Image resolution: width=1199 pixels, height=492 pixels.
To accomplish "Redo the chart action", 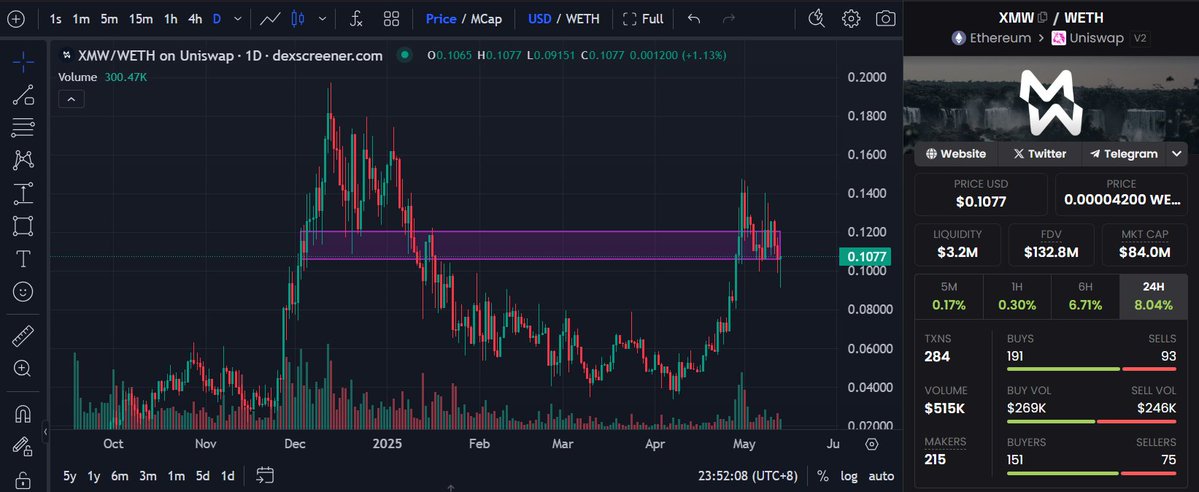I will pyautogui.click(x=729, y=19).
